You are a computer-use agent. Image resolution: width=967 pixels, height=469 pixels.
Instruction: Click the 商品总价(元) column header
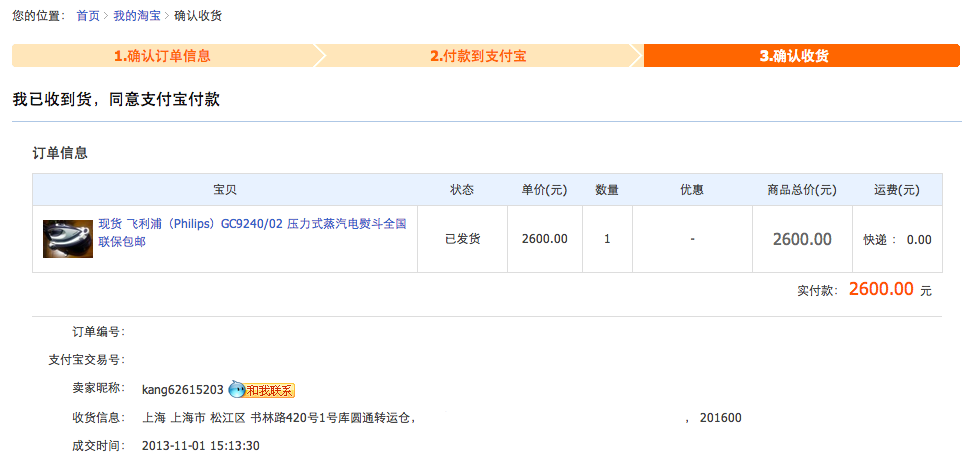point(802,190)
